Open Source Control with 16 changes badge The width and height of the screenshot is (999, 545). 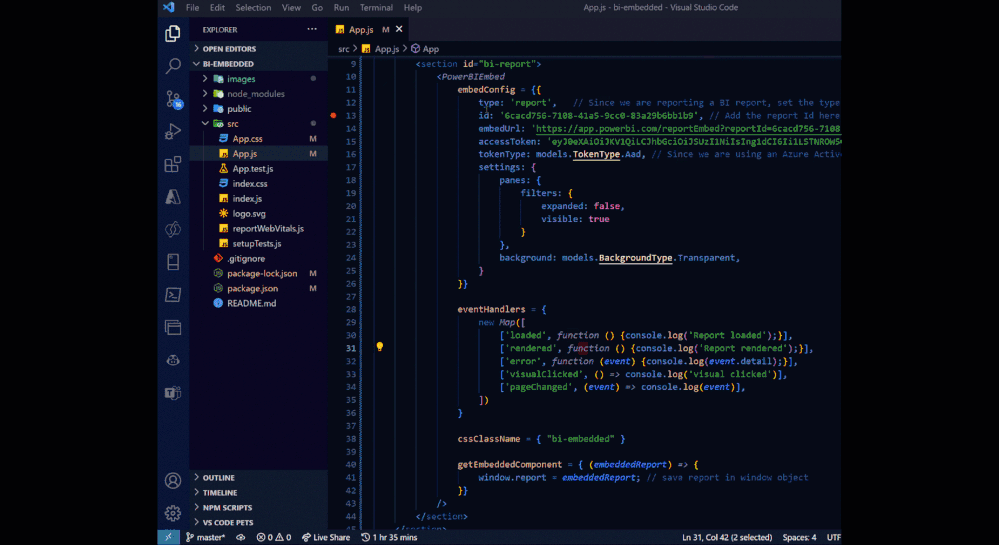tap(173, 99)
